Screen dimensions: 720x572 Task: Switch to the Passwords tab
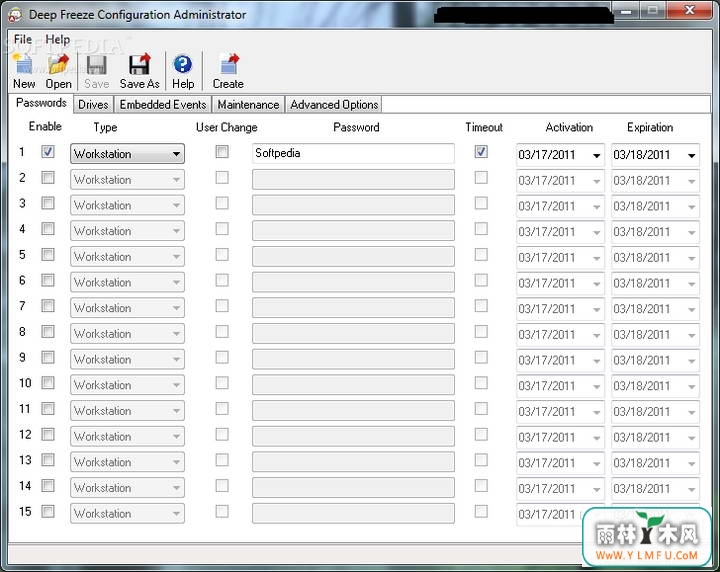41,103
